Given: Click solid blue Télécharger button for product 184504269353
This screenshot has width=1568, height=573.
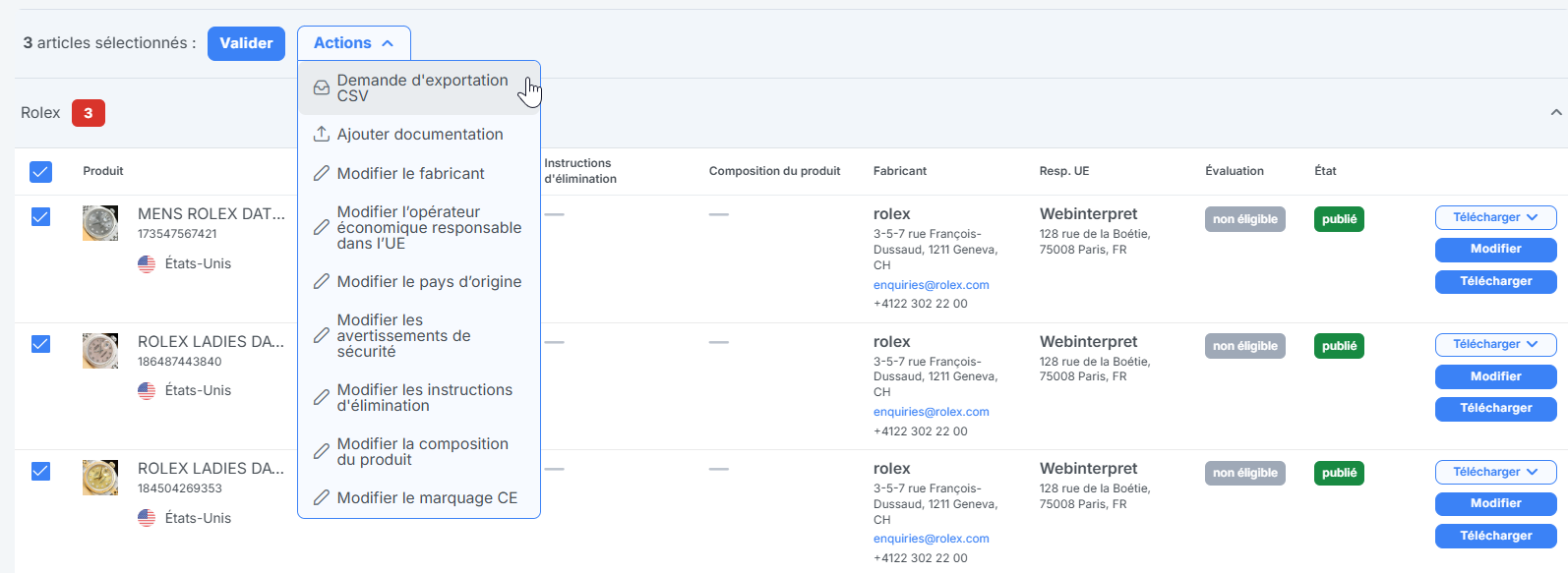Looking at the screenshot, I should (1495, 536).
